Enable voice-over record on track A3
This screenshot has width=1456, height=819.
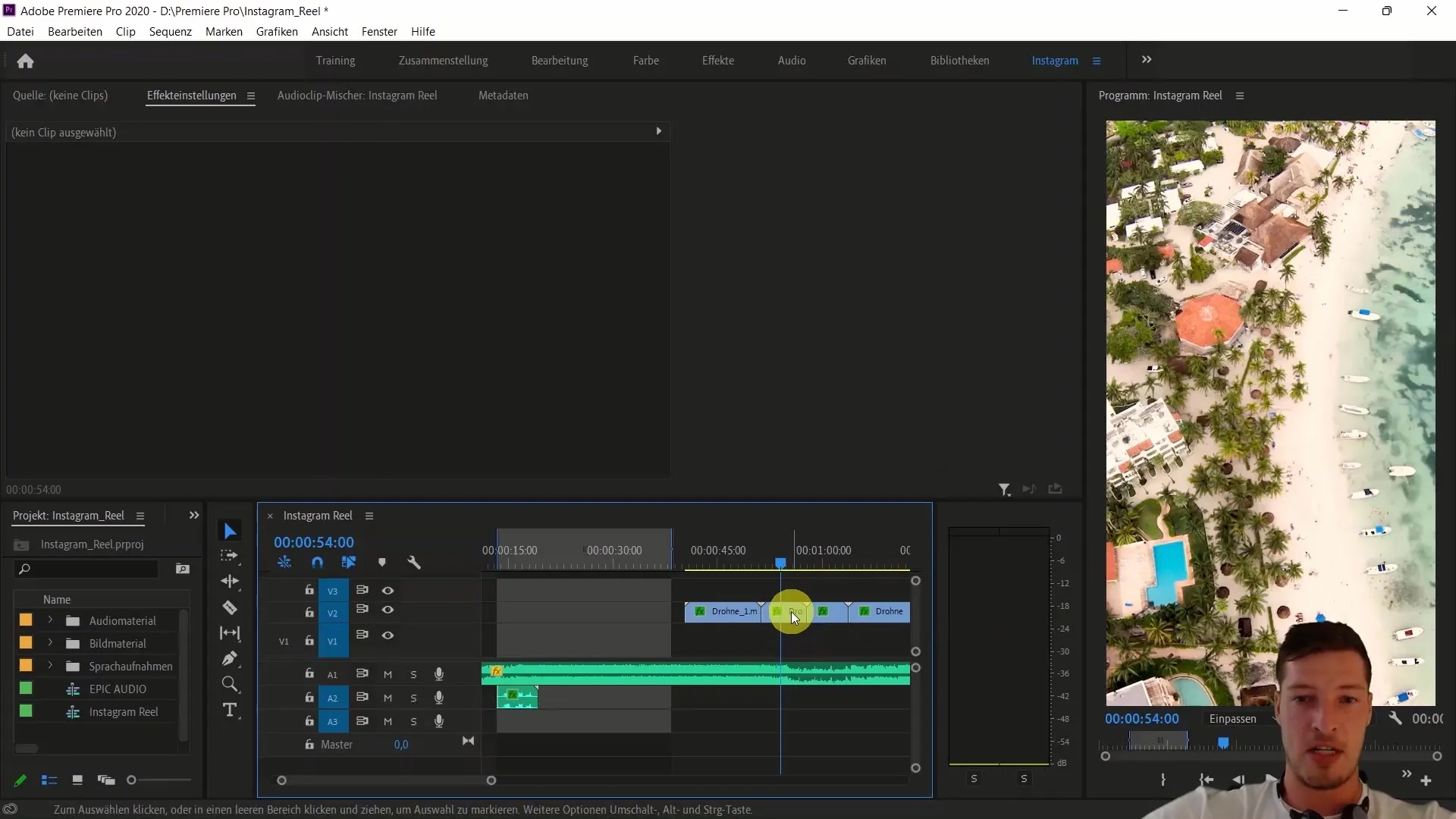pos(438,721)
